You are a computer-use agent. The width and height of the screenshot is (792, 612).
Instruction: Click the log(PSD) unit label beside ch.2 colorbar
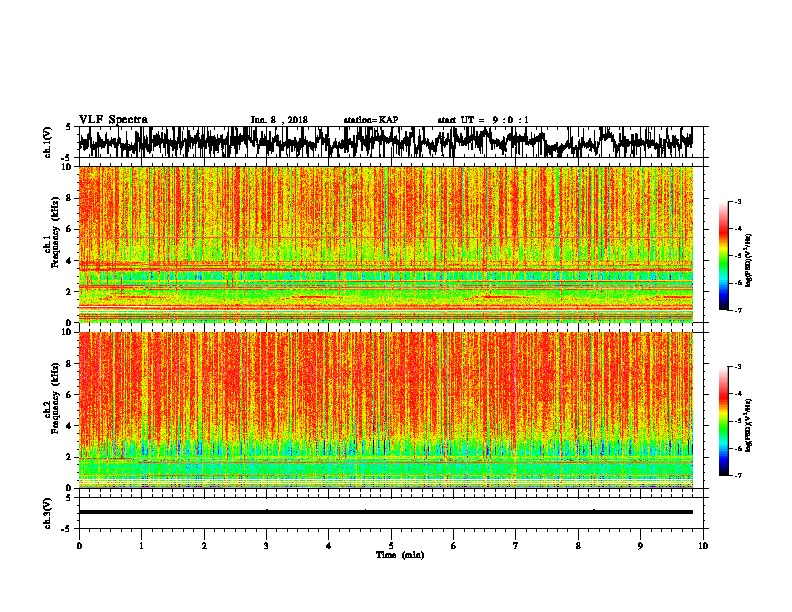point(749,425)
